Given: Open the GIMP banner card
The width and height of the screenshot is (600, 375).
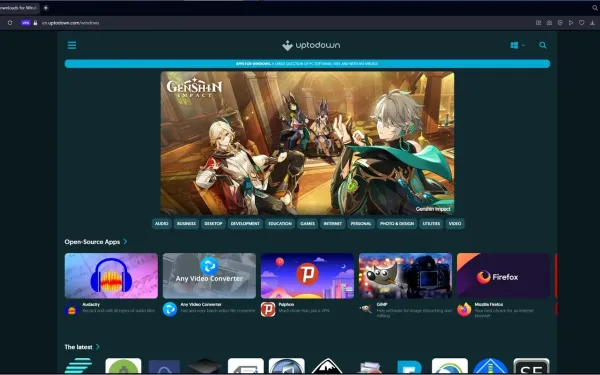Looking at the screenshot, I should tap(405, 276).
